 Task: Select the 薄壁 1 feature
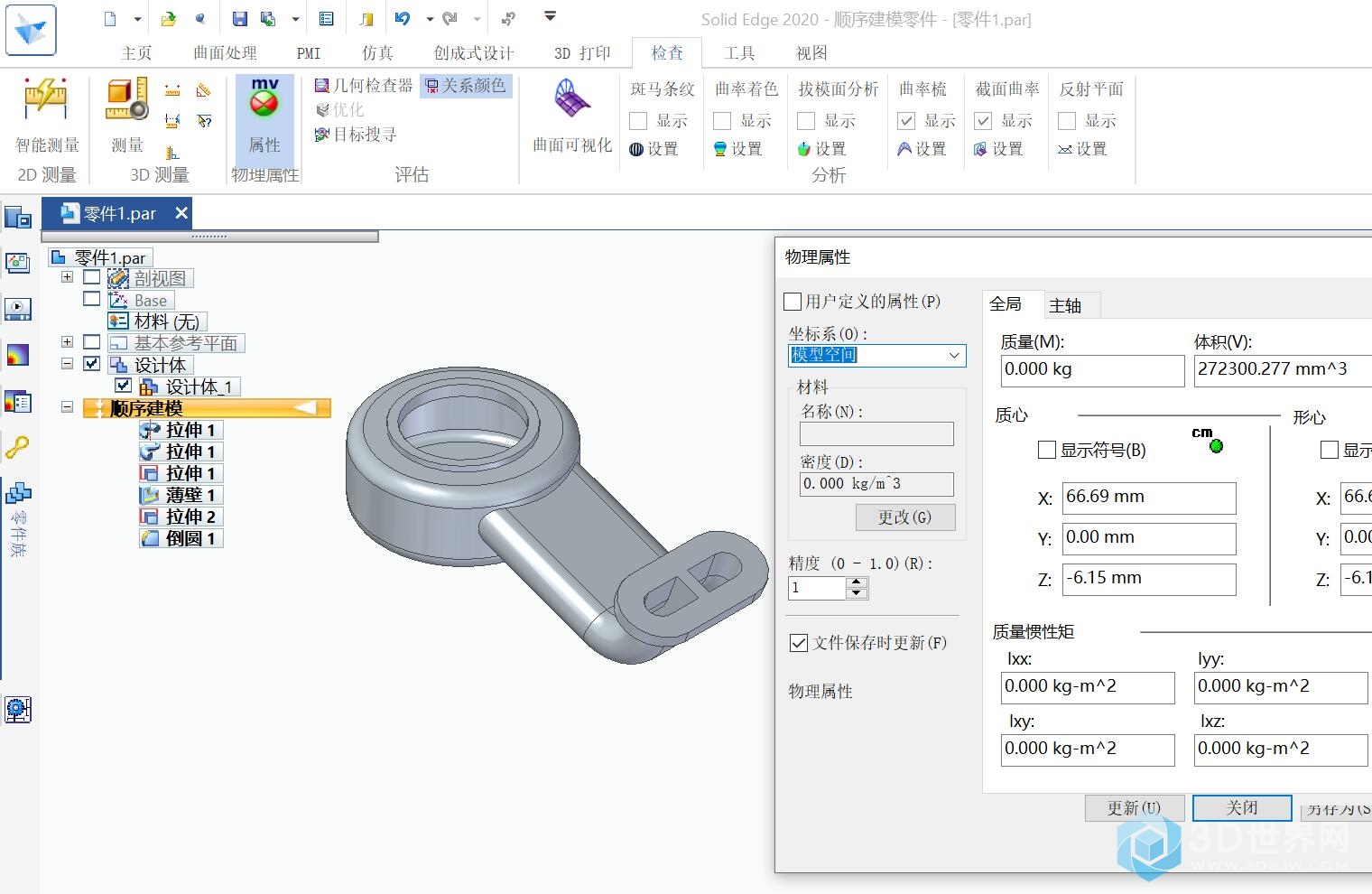click(x=181, y=495)
